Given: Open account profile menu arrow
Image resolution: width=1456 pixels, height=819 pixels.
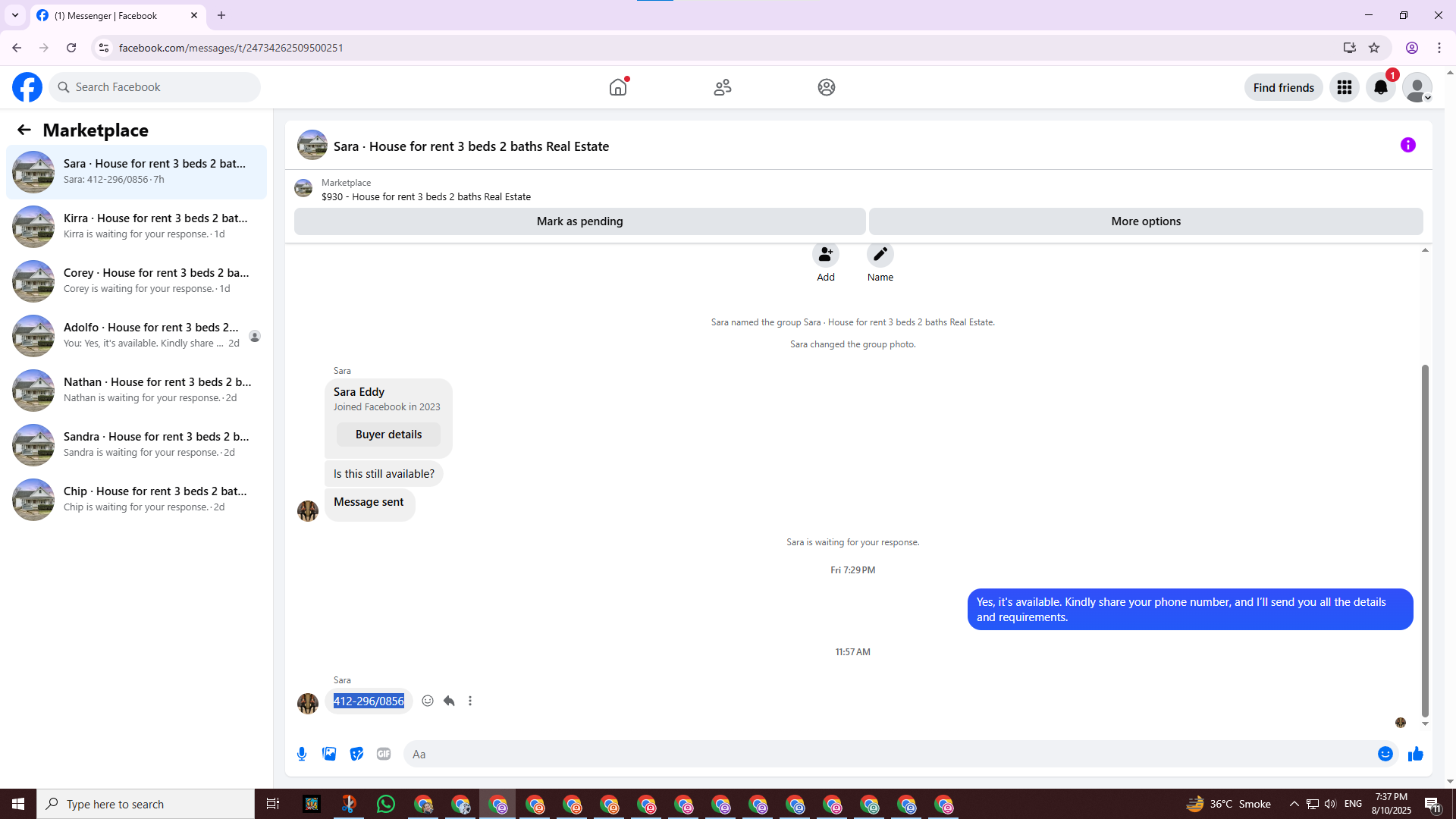Looking at the screenshot, I should pos(1427,98).
